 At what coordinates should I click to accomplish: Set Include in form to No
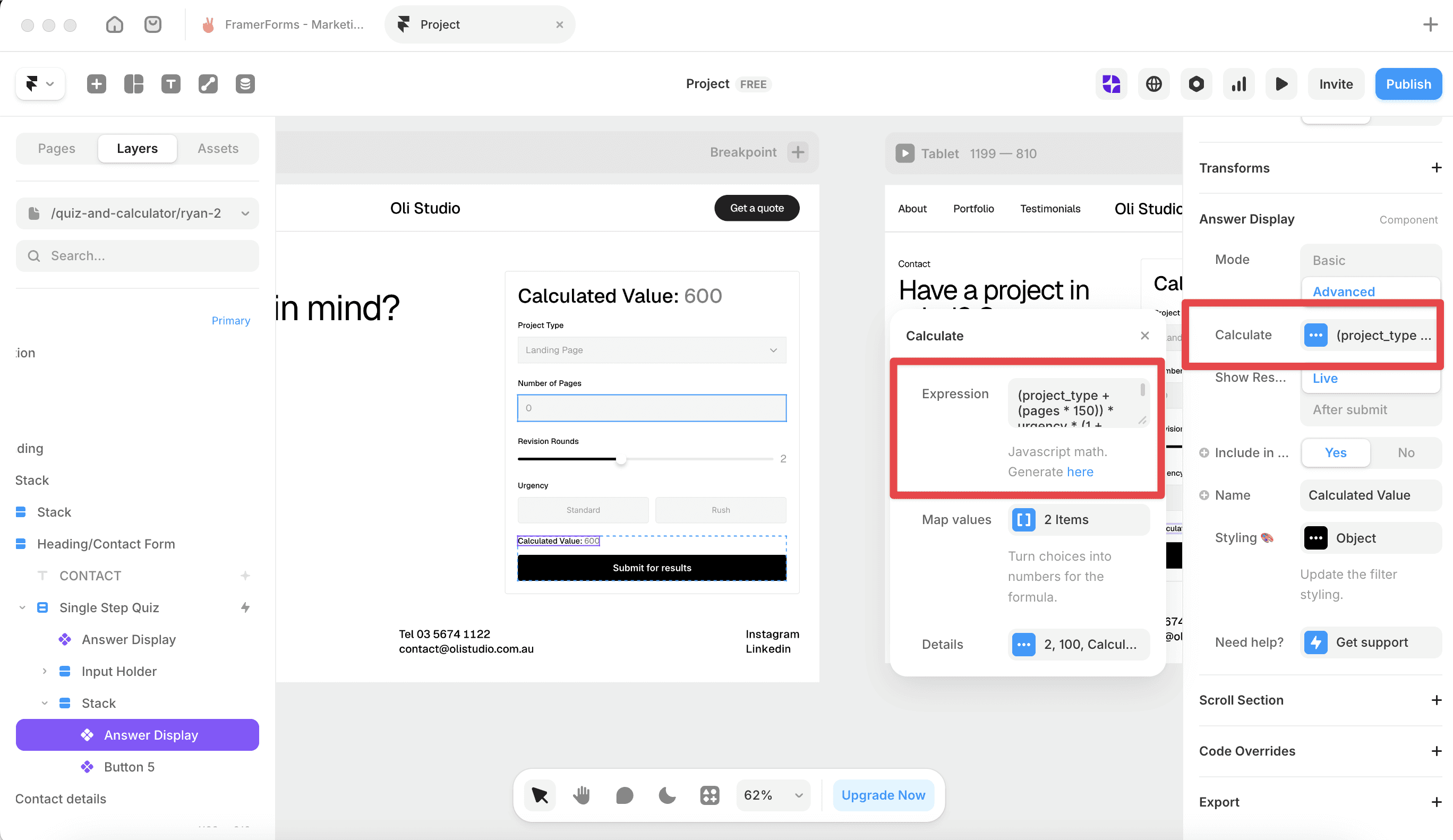[1406, 453]
